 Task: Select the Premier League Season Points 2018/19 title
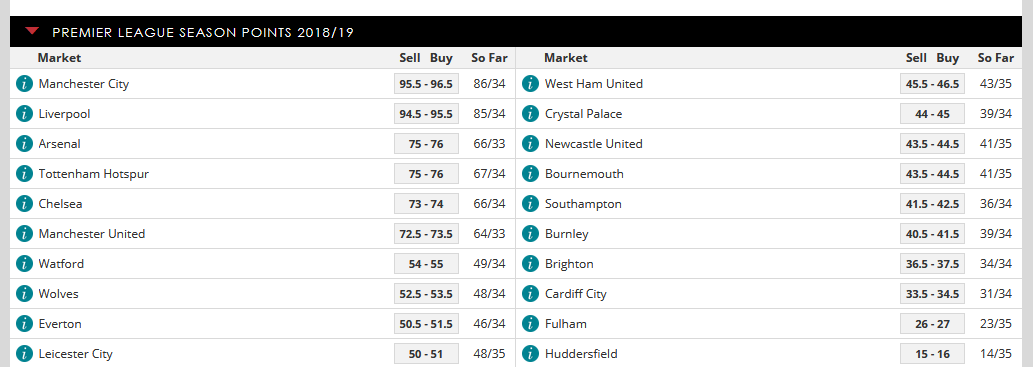point(203,32)
